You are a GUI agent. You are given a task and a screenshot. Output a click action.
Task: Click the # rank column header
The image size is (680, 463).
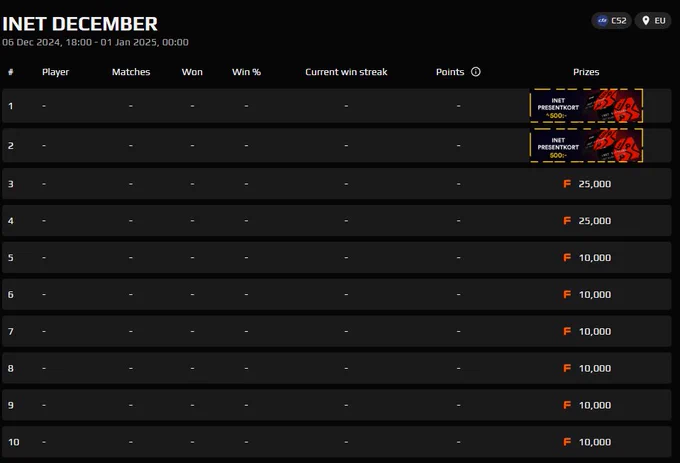[x=10, y=72]
